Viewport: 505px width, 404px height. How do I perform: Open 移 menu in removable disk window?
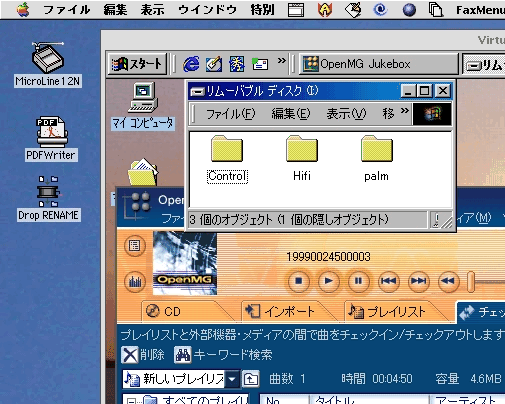tap(388, 114)
